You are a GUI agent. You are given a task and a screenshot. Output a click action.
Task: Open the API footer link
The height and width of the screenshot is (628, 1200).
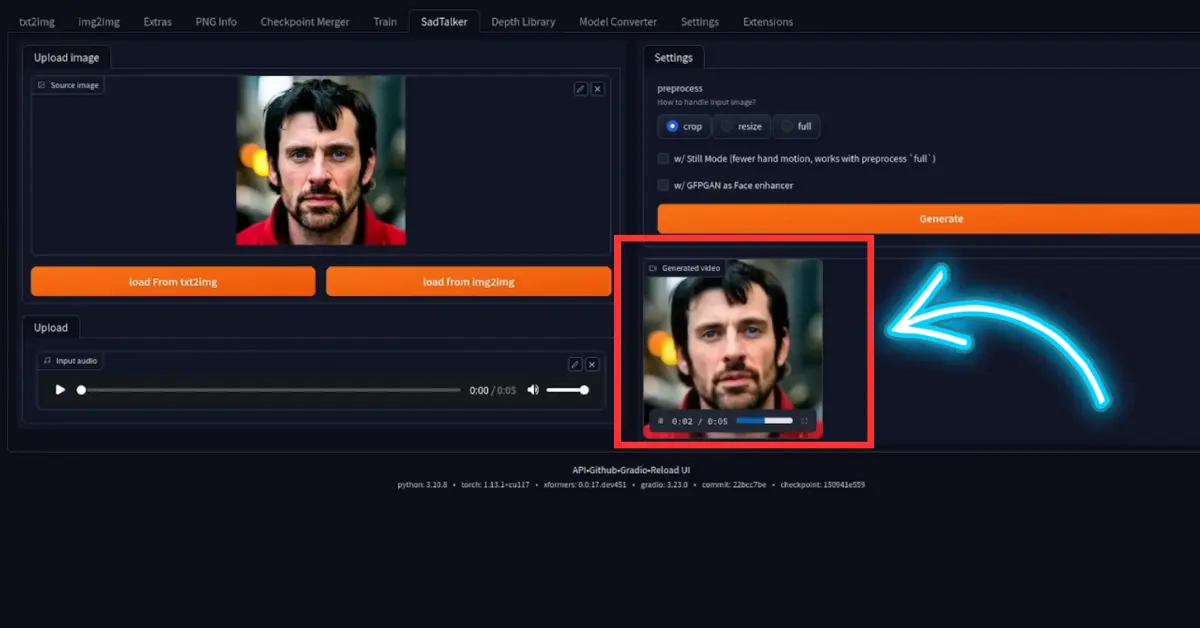point(578,469)
